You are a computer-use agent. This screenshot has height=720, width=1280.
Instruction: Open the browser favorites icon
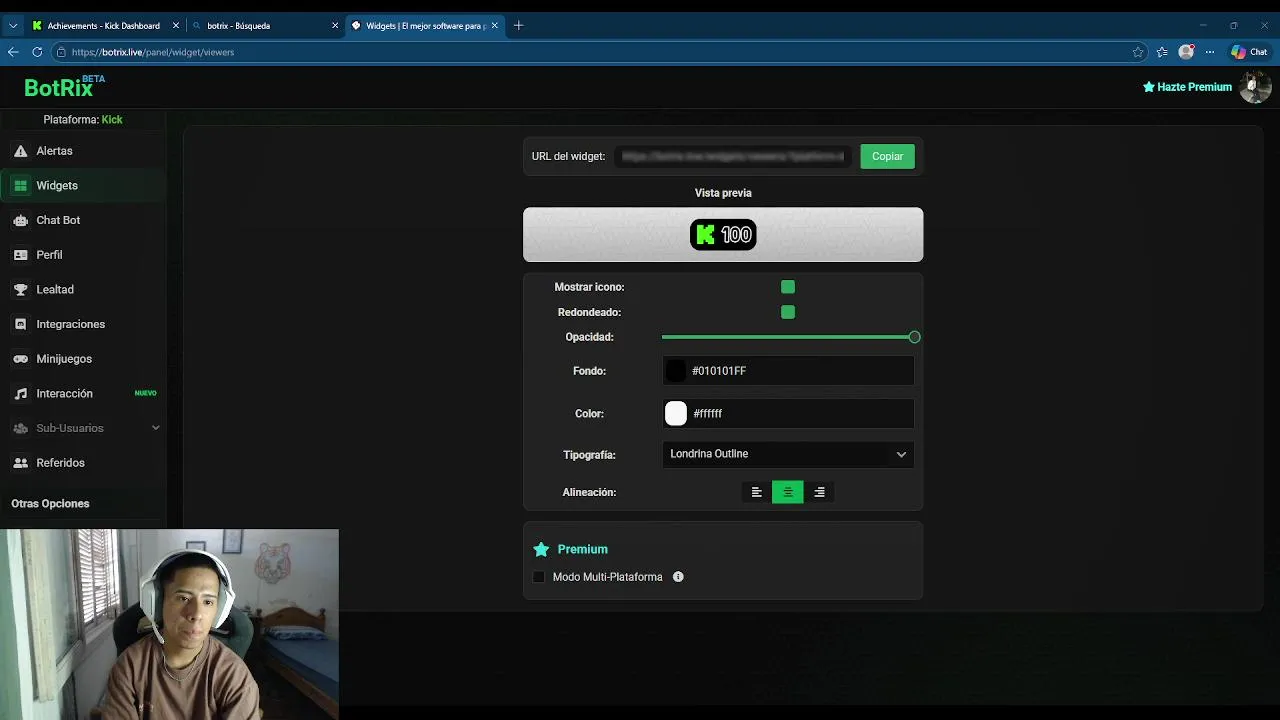[x=1162, y=52]
